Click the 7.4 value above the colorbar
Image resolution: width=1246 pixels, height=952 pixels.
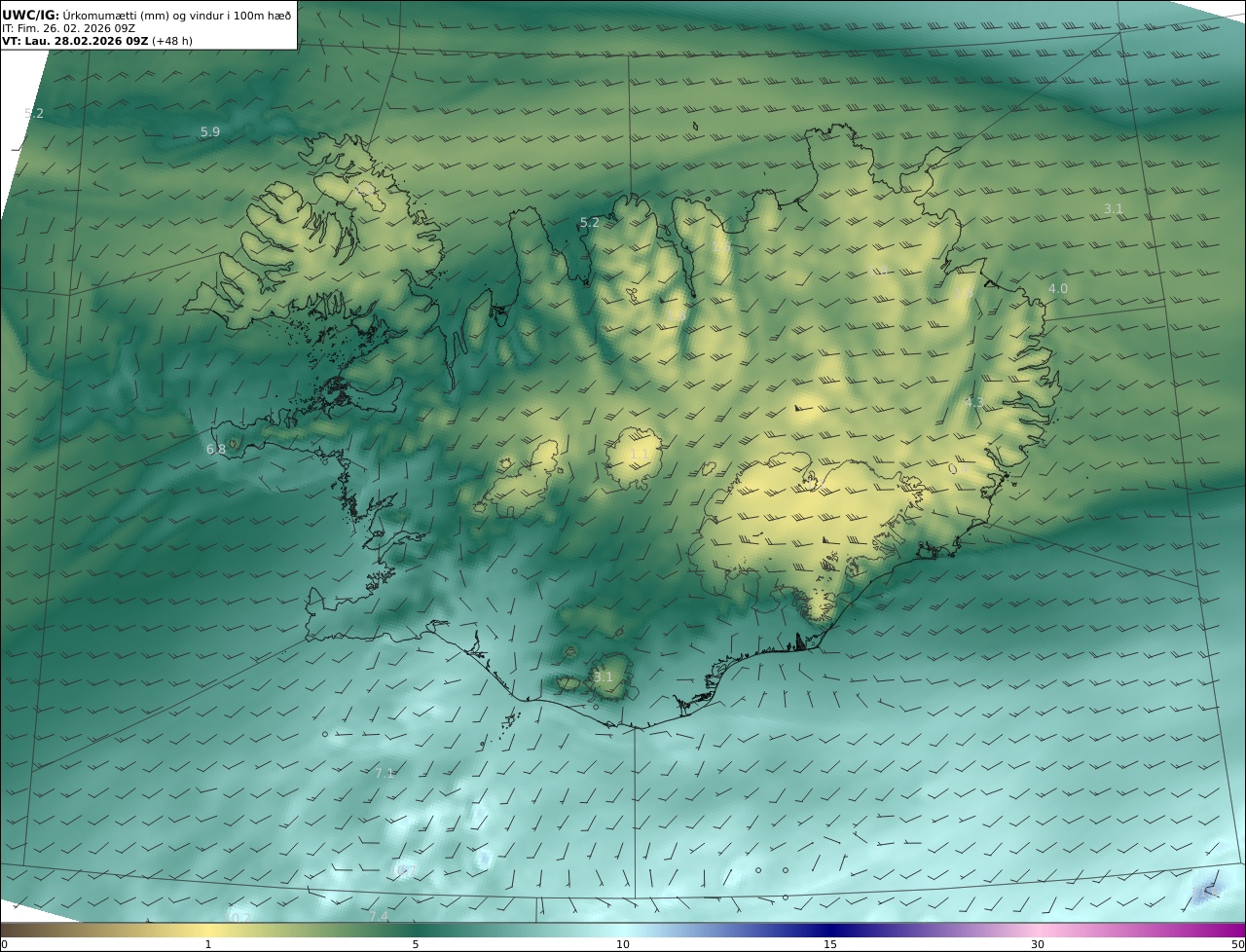pyautogui.click(x=379, y=916)
